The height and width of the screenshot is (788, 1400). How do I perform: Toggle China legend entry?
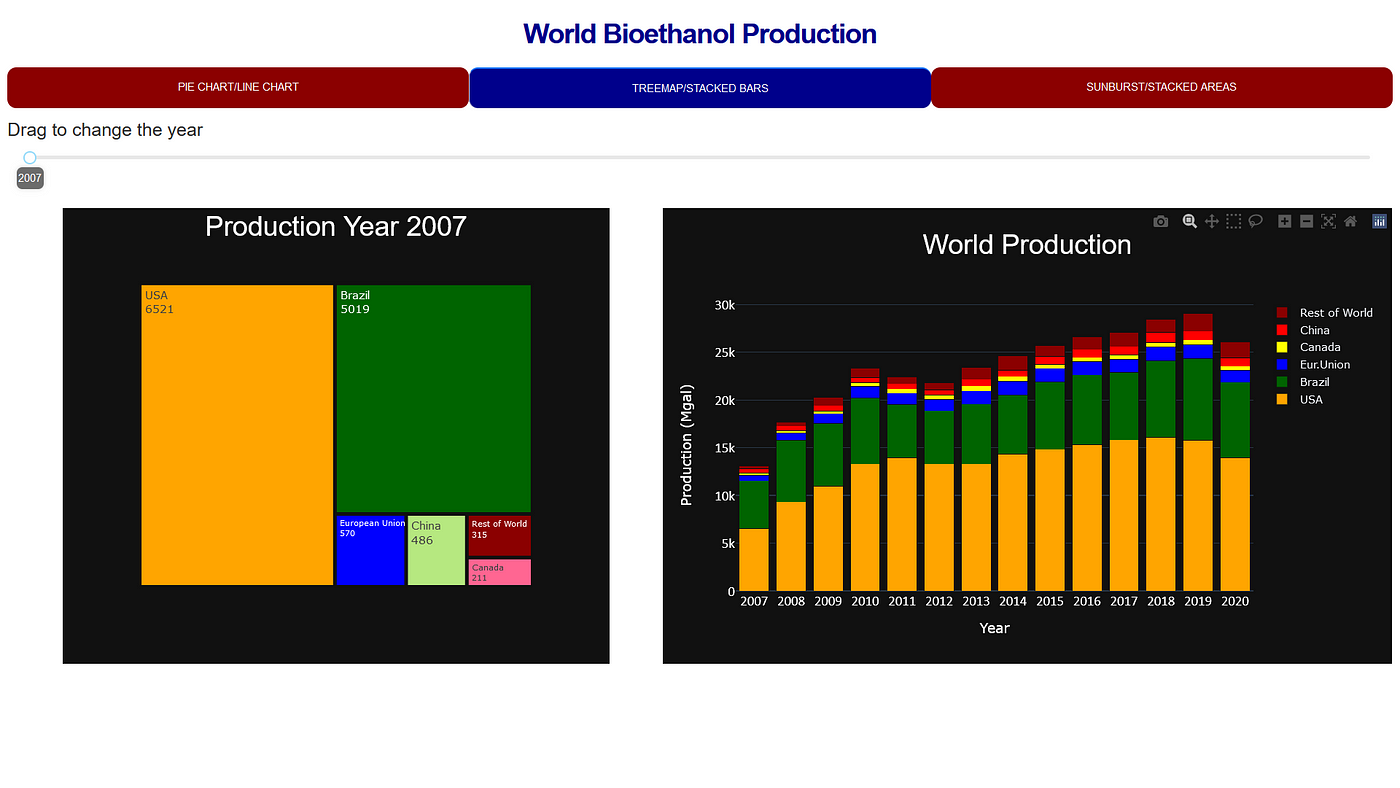coord(1302,330)
